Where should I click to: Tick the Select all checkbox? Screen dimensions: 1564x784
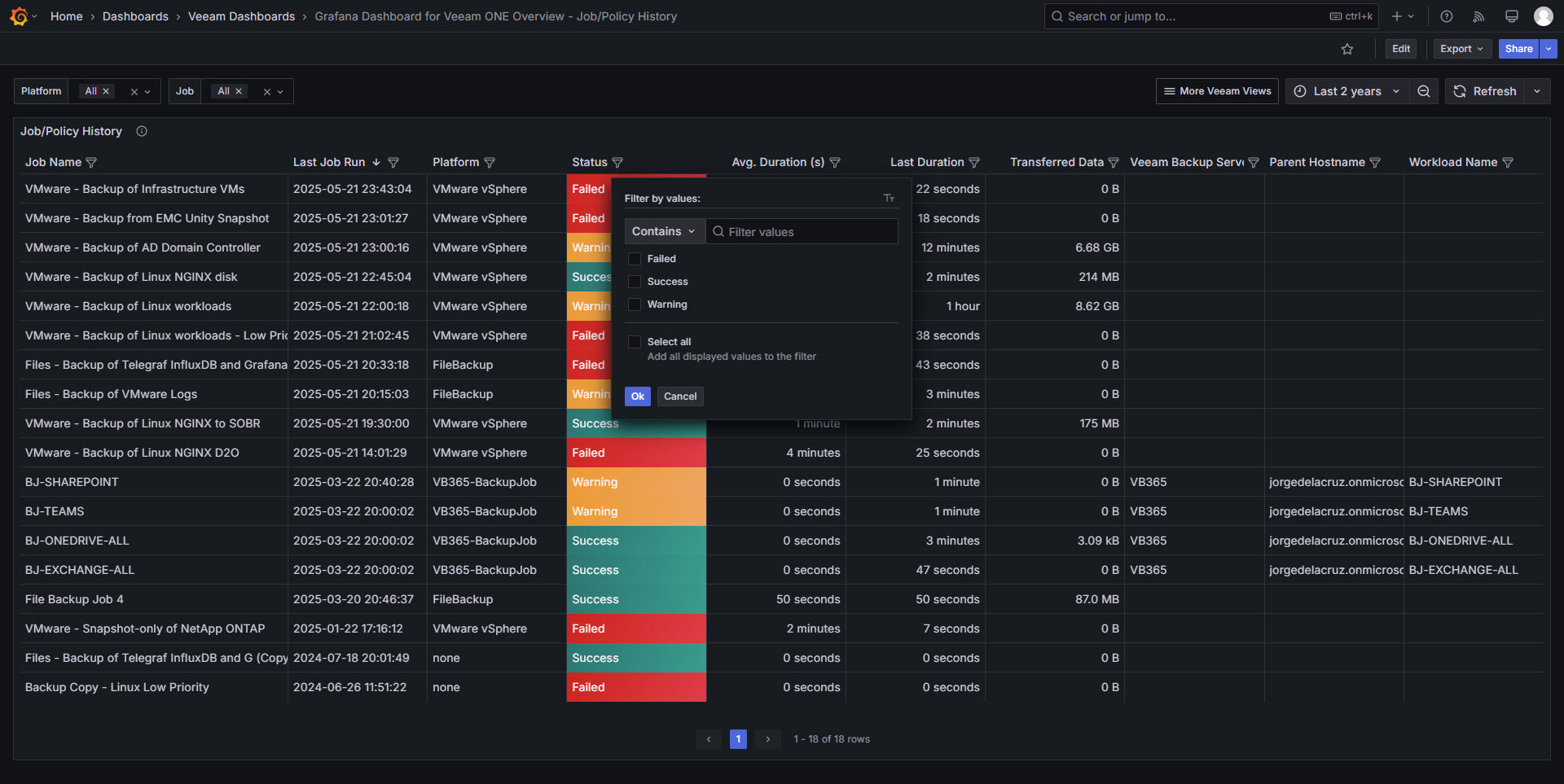click(635, 342)
